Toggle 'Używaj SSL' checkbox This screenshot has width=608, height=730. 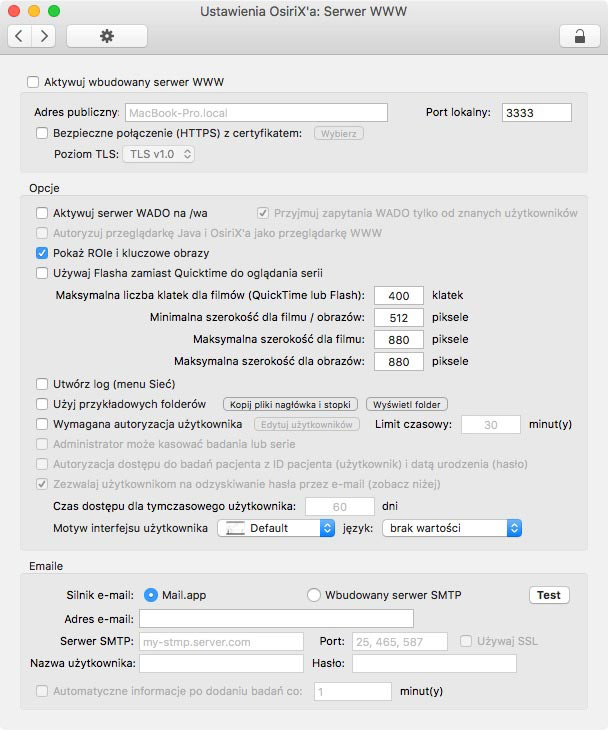point(466,641)
